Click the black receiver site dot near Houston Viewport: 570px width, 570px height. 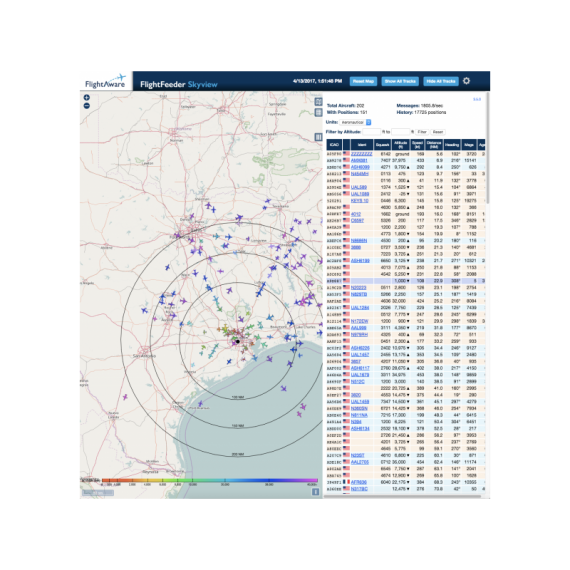tap(238, 341)
